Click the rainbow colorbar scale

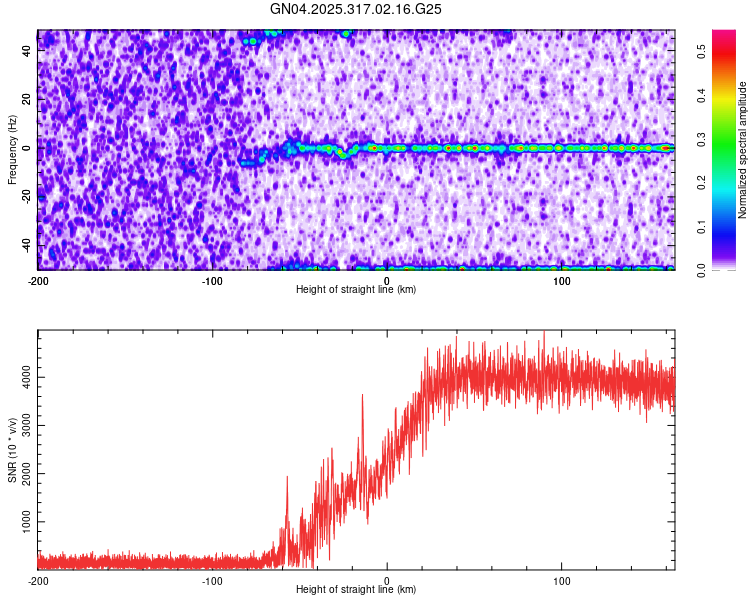pyautogui.click(x=724, y=150)
